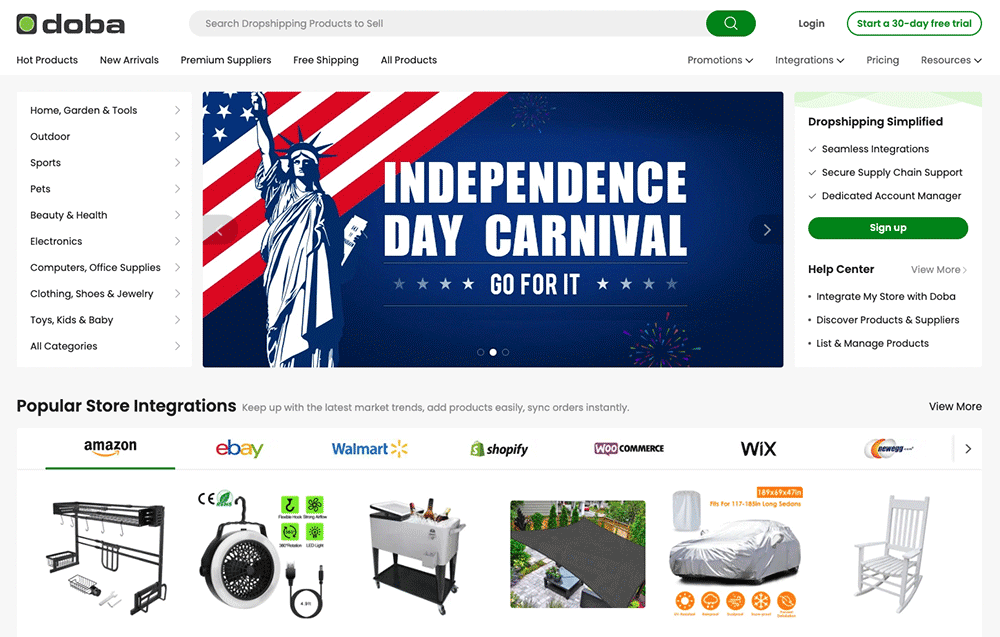The height and width of the screenshot is (637, 1000).
Task: Choose the Walmart integration logo
Action: 369,449
